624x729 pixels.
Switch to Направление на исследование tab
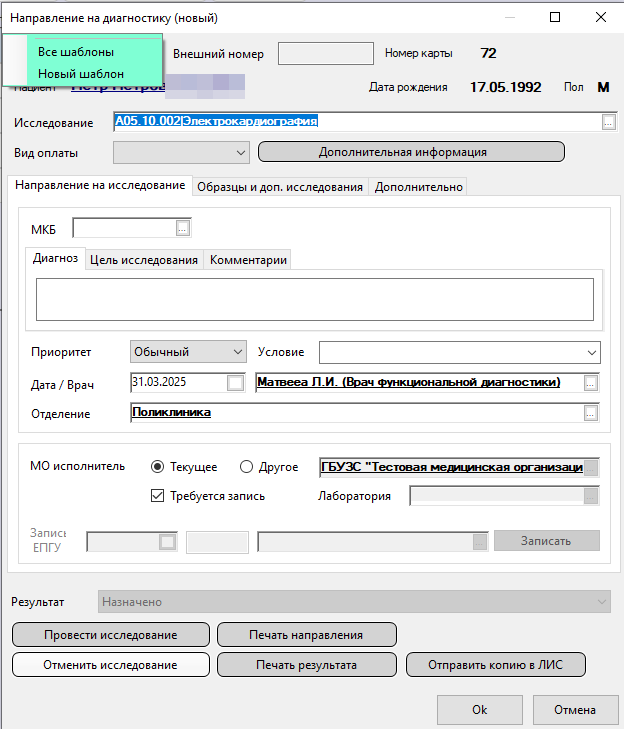pos(100,185)
